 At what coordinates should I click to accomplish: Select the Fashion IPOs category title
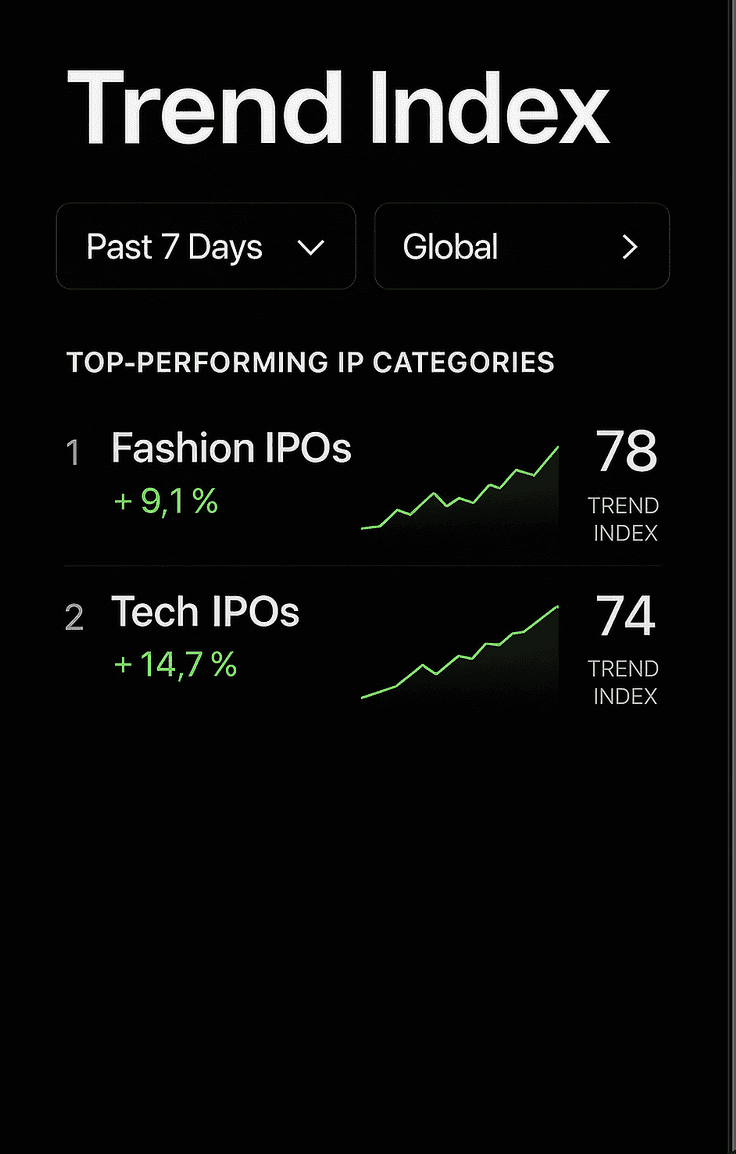pyautogui.click(x=231, y=447)
